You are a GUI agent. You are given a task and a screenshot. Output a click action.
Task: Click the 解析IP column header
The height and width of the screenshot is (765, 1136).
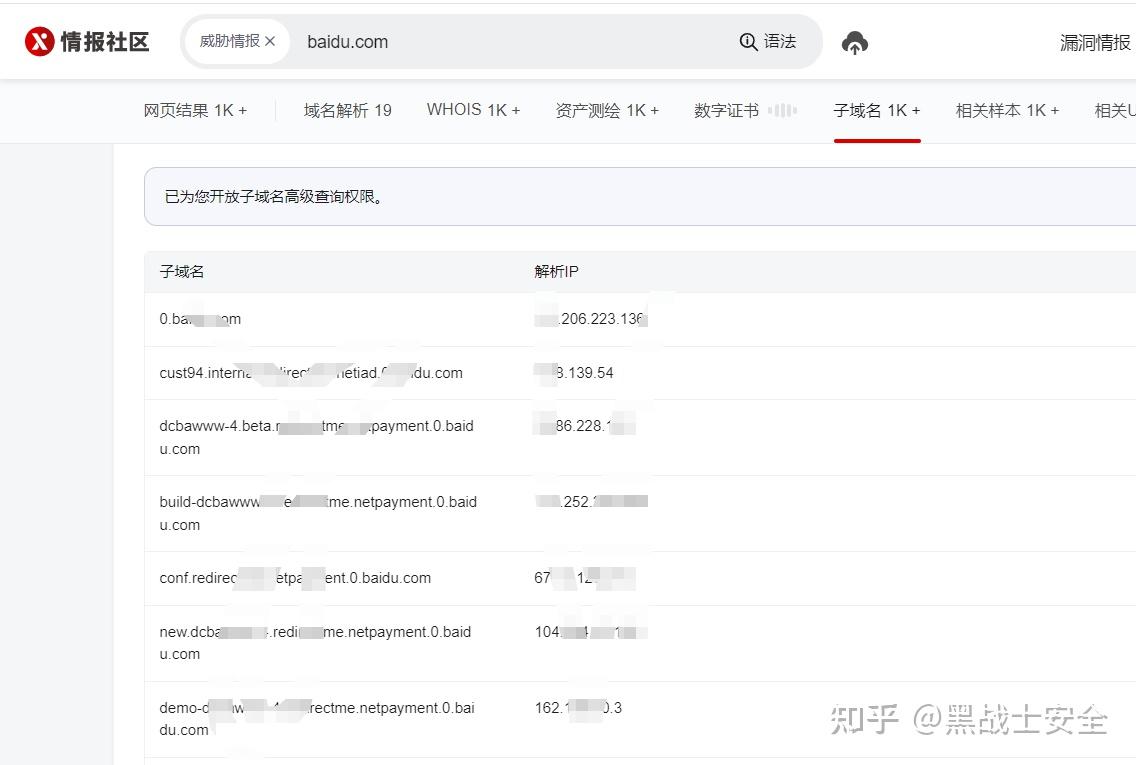[x=556, y=272]
